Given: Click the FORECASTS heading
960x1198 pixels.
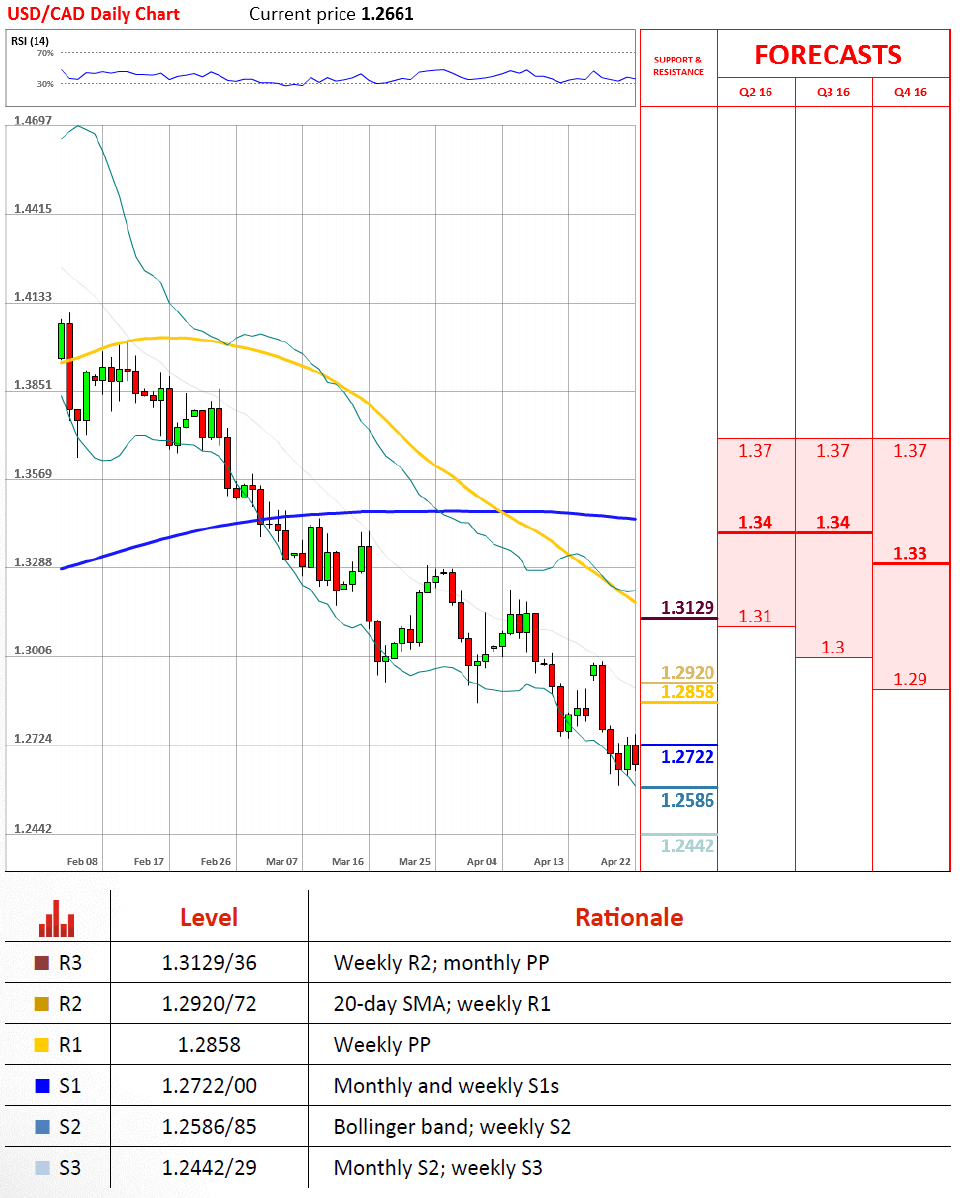Looking at the screenshot, I should tap(828, 55).
